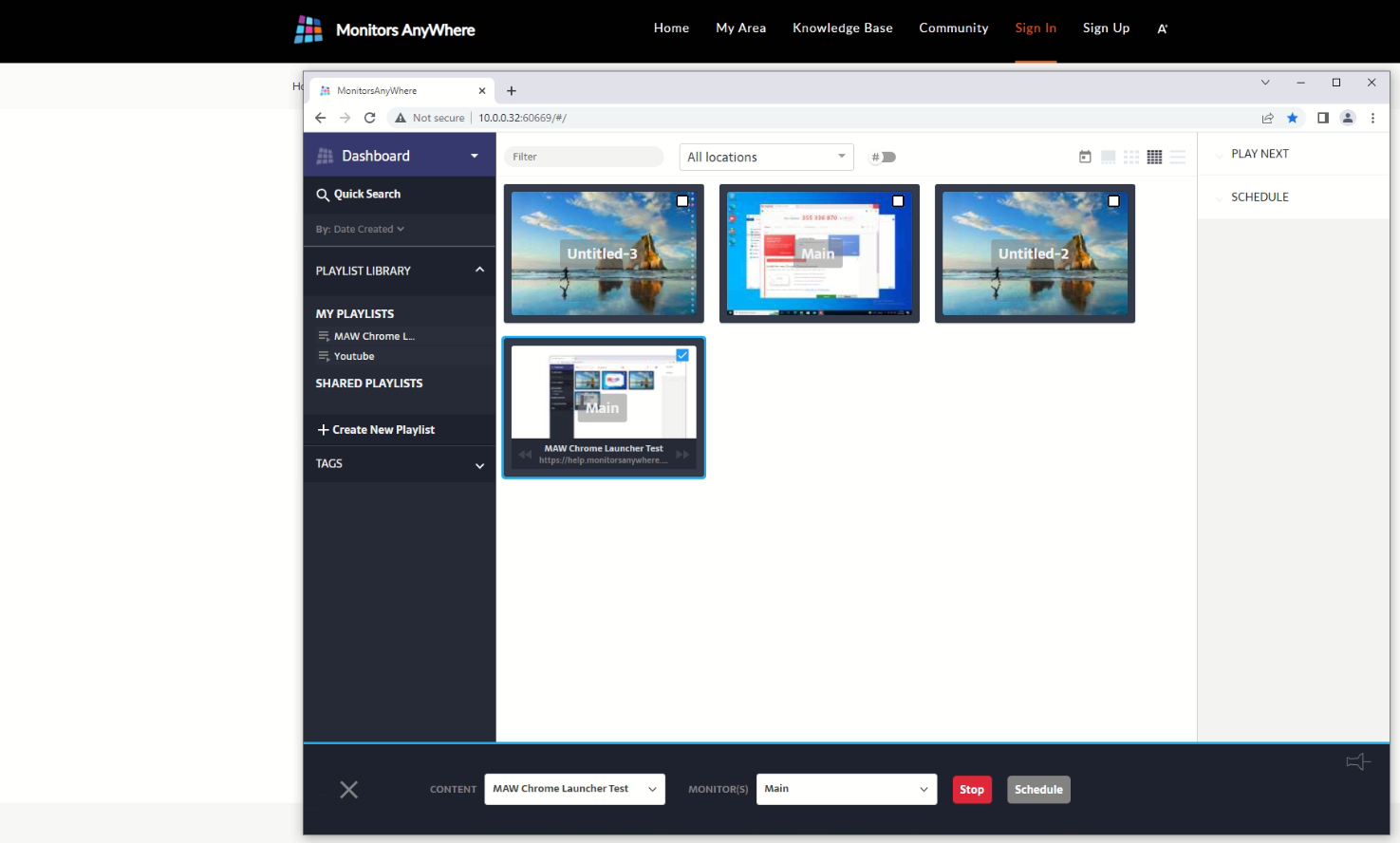
Task: Switch to single large tile view
Action: [x=1108, y=157]
